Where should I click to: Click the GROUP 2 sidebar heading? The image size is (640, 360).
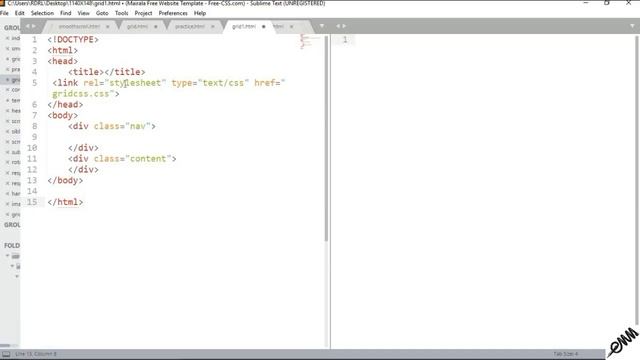(12, 225)
